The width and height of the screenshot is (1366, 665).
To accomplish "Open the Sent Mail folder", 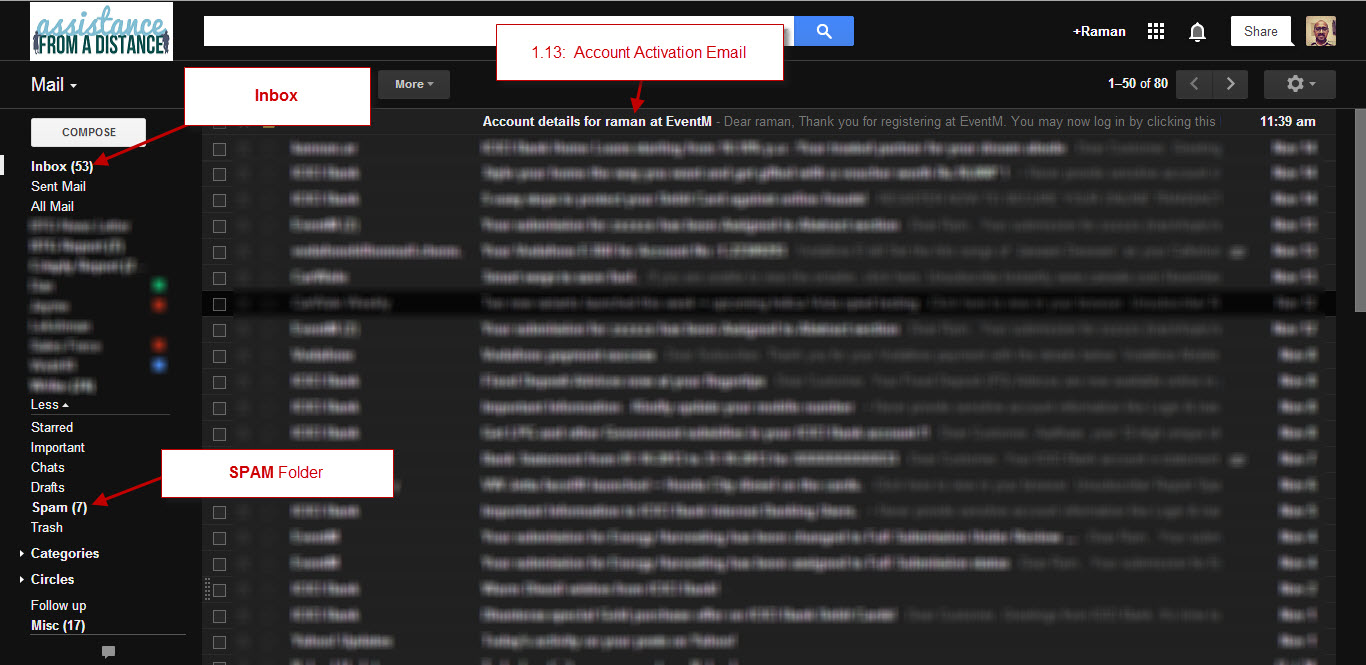I will pos(58,186).
